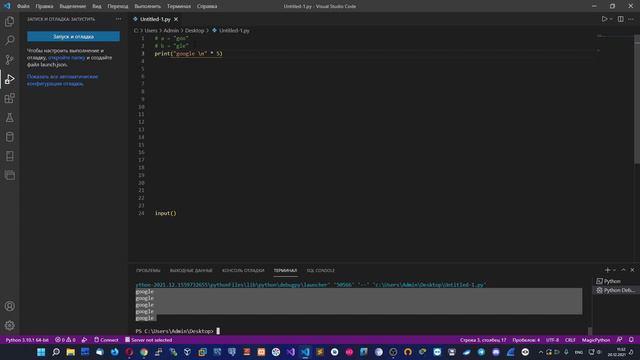Open the Вид menu

(x=97, y=6)
